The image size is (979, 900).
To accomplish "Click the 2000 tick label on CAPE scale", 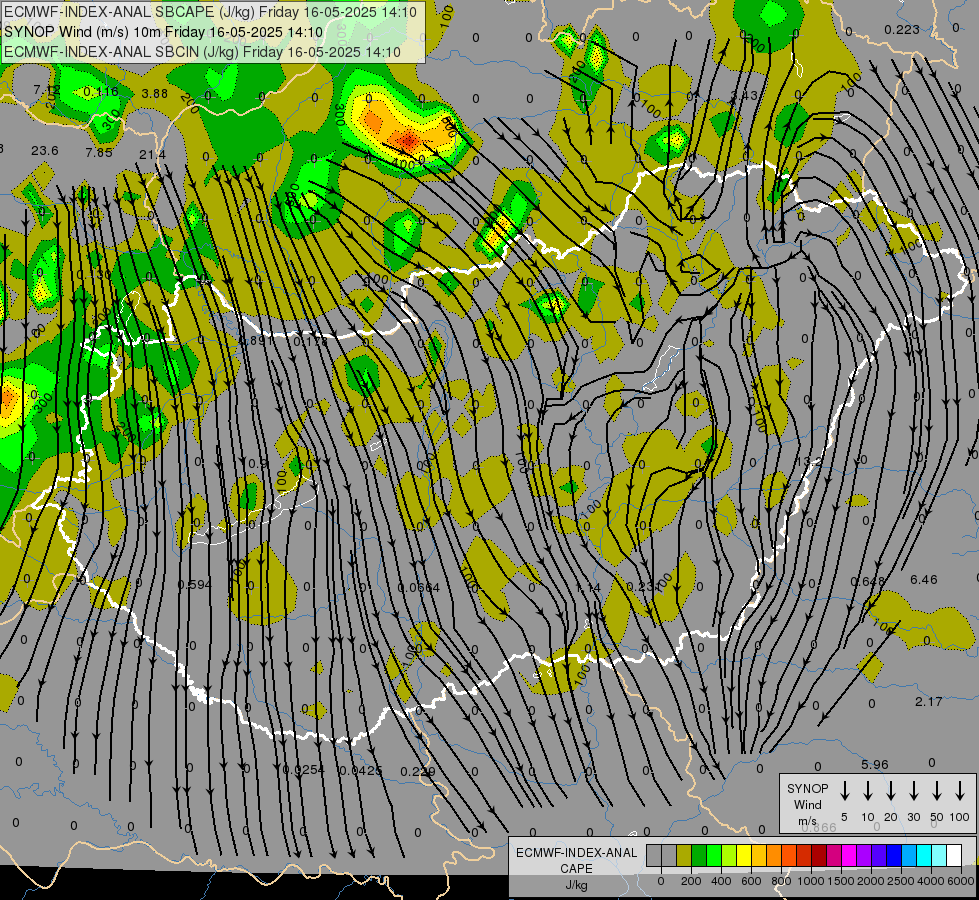I will point(871,881).
